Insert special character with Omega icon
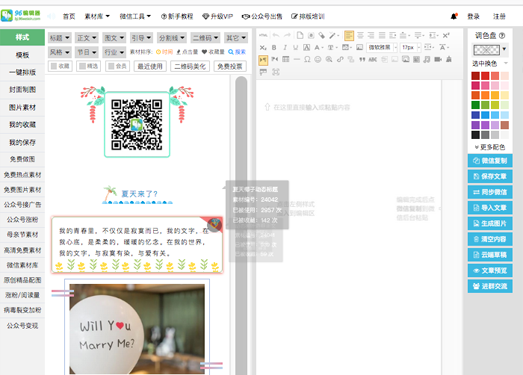Image resolution: width=523 pixels, height=375 pixels. tap(307, 59)
